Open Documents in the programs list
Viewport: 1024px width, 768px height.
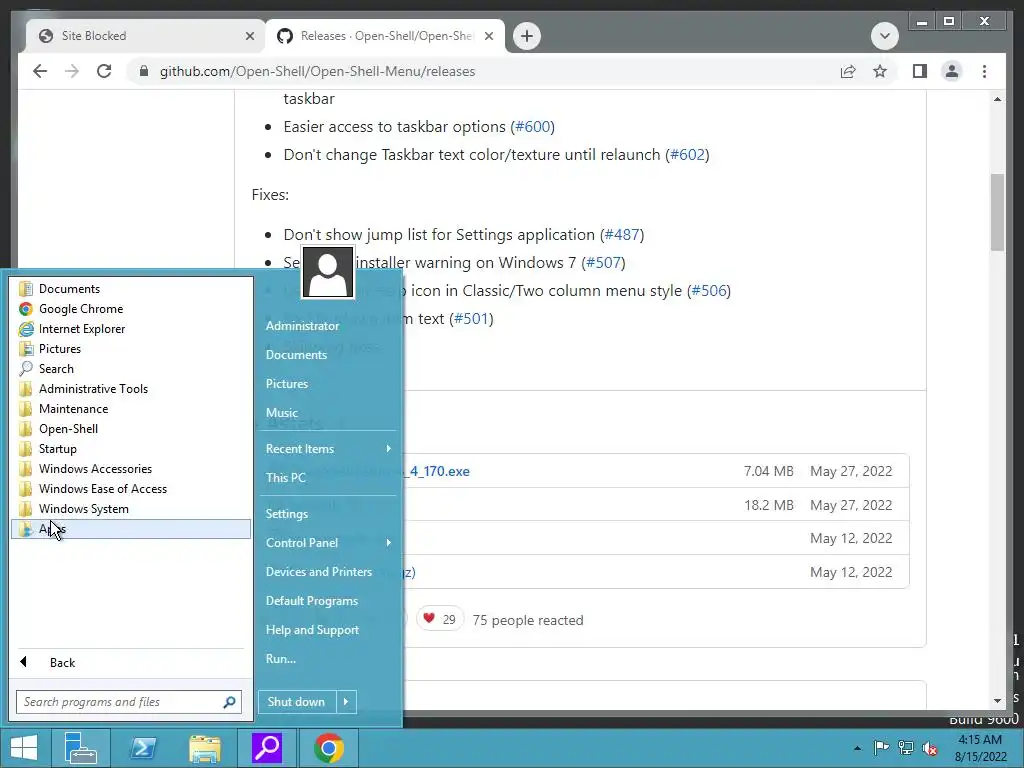point(131,289)
